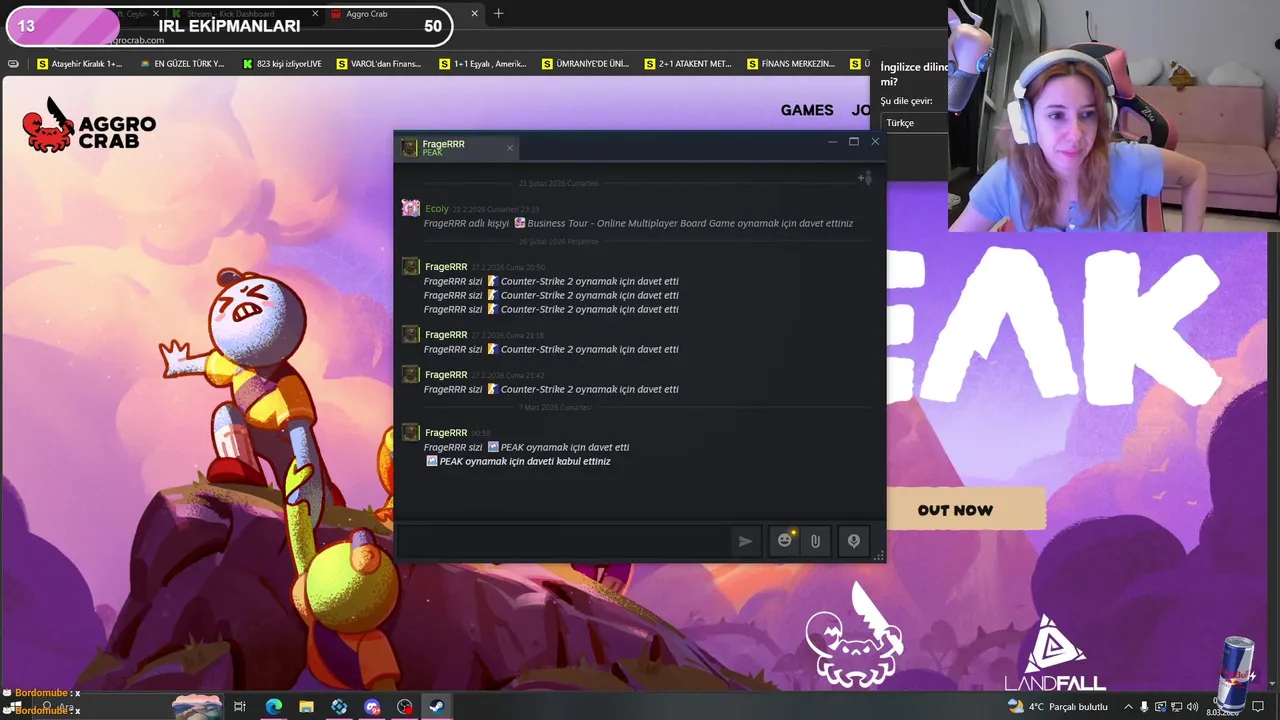The image size is (1280, 720).
Task: Open the 'FİNANS MERKEZİN...' bookmark
Action: coord(791,64)
